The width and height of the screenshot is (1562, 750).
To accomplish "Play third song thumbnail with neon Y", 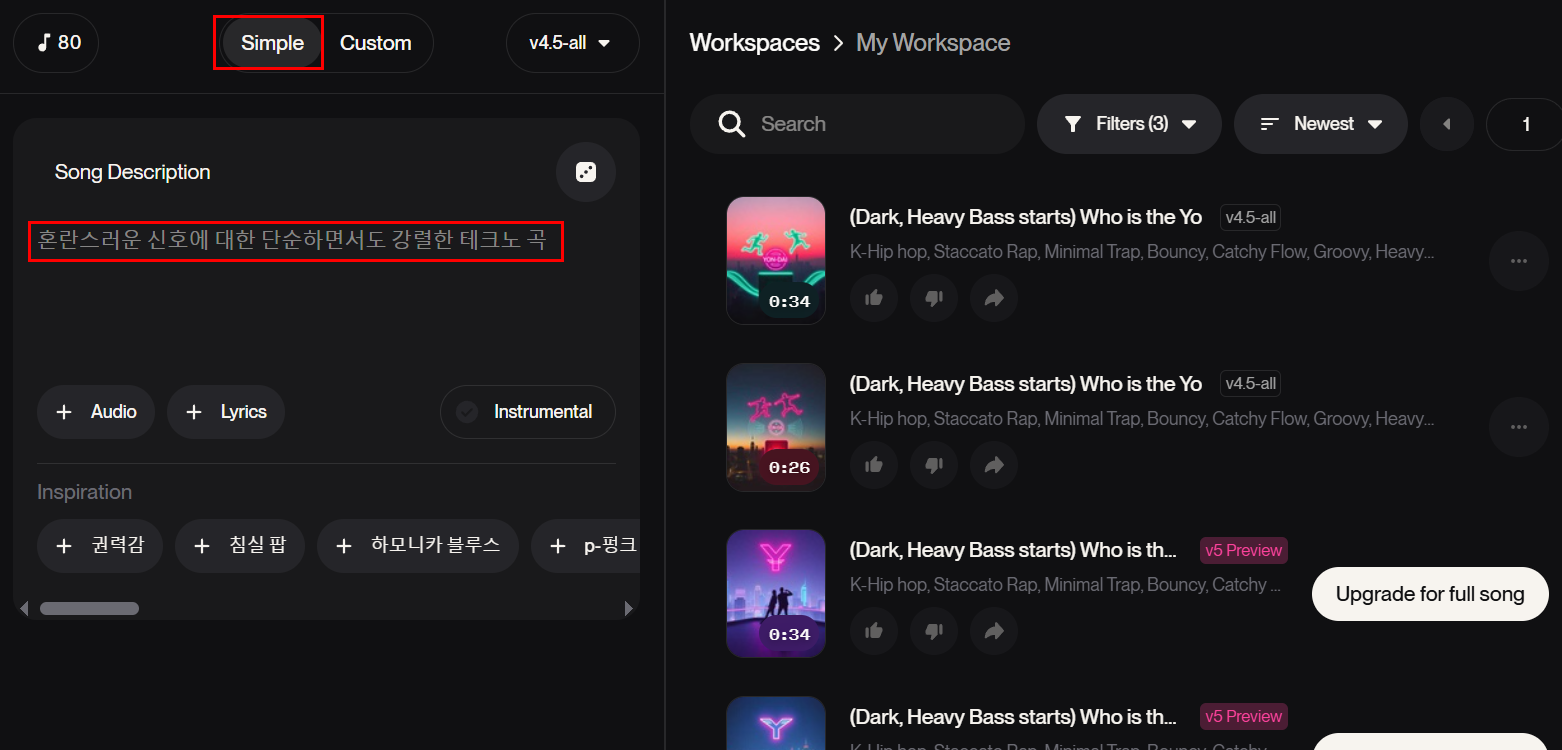I will (776, 594).
